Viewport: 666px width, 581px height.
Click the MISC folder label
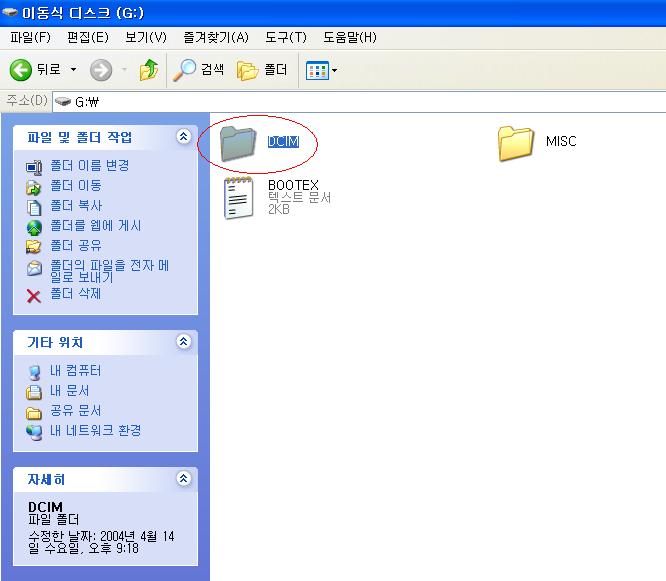(561, 141)
